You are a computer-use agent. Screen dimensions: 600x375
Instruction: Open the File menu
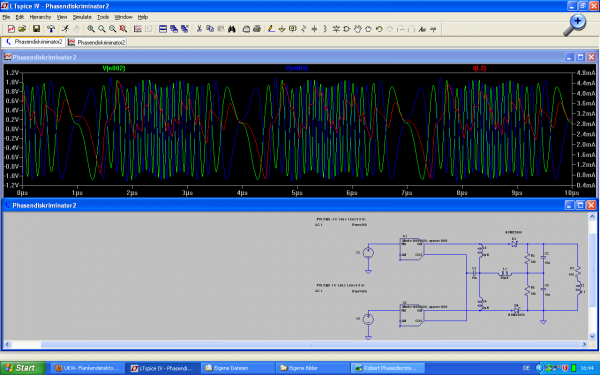click(6, 17)
